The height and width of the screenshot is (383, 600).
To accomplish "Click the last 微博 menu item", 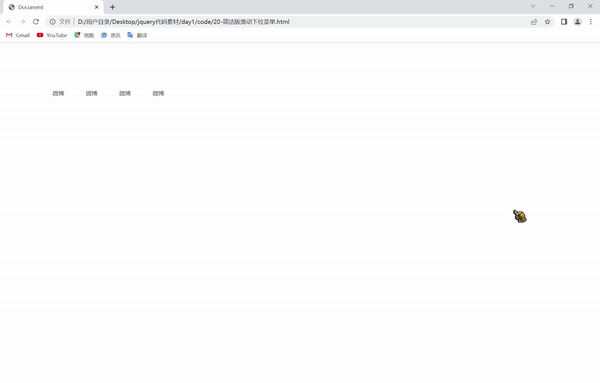I will tap(158, 93).
